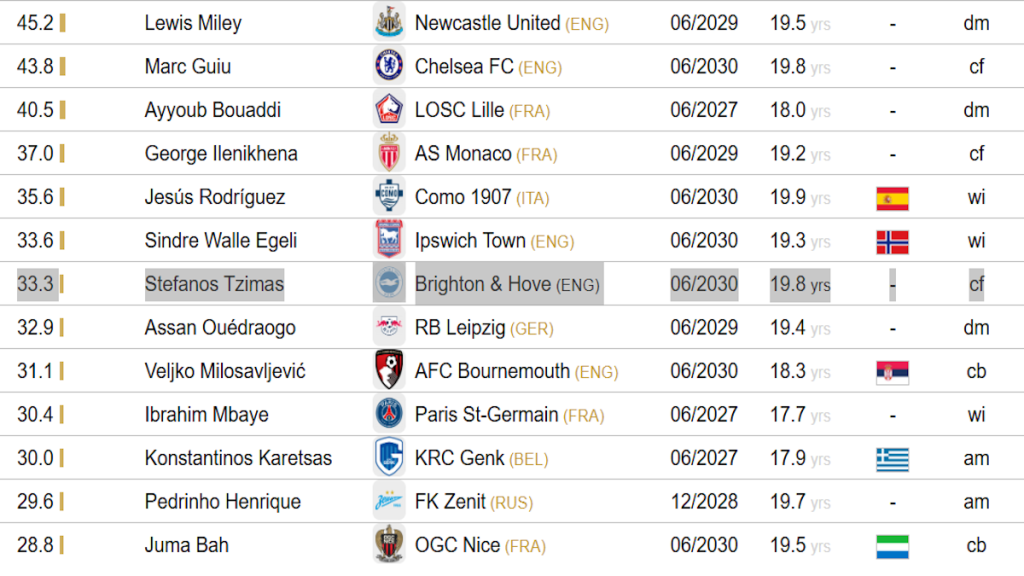The height and width of the screenshot is (576, 1024).
Task: Open Ibrahim Mbaye's player link
Action: [206, 415]
